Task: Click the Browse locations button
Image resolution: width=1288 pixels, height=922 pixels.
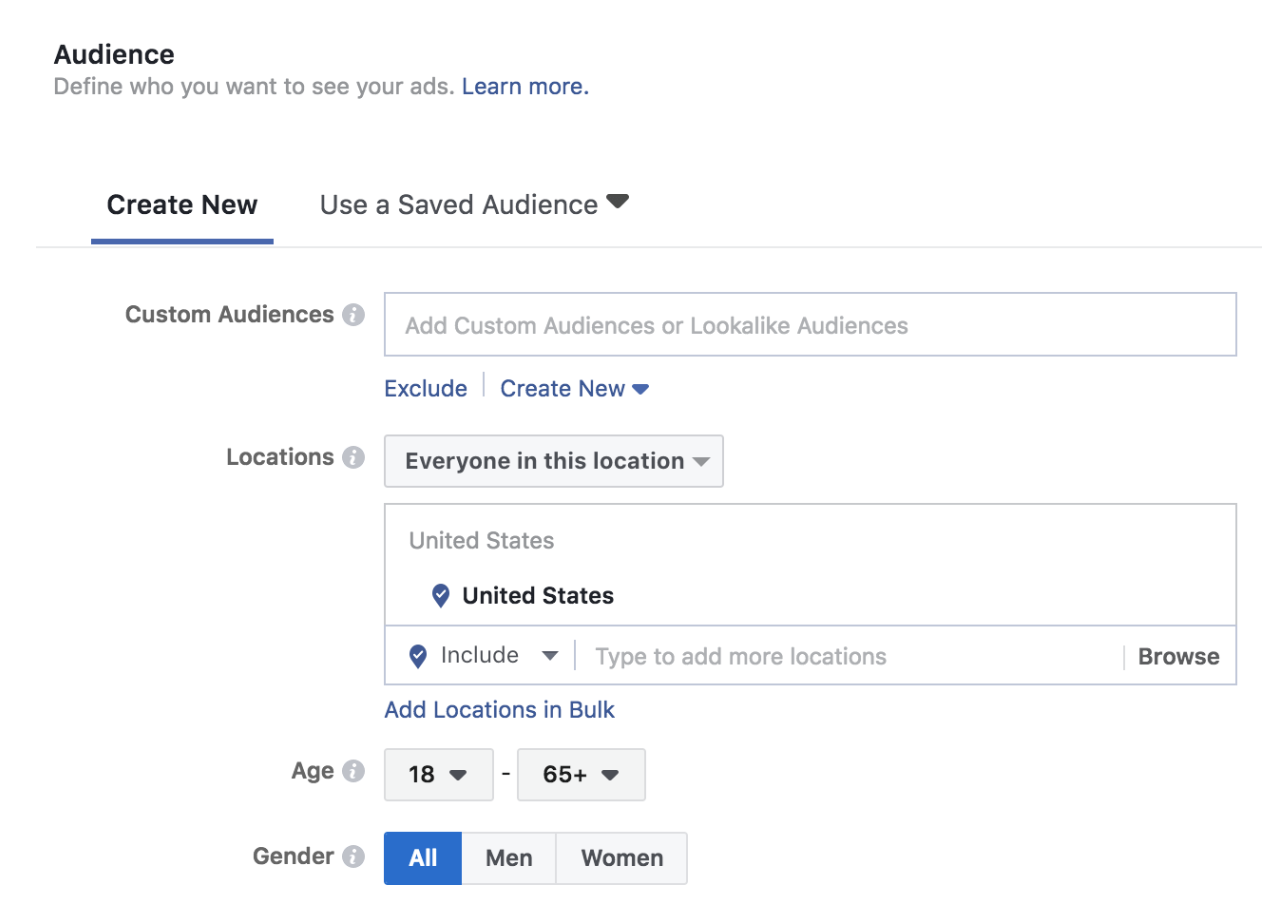Action: (x=1179, y=657)
